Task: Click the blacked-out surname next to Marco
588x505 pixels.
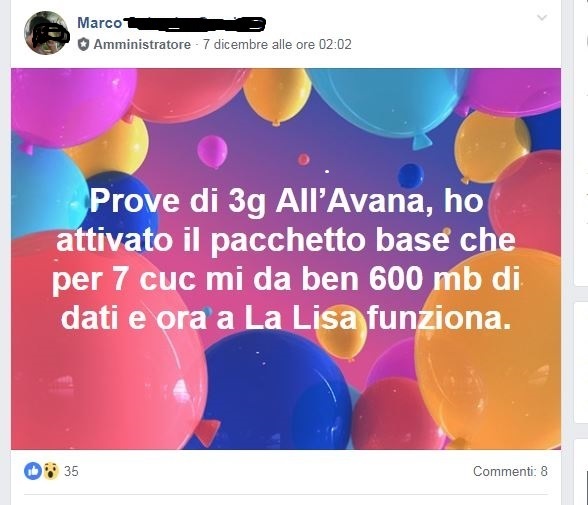Action: (x=195, y=24)
